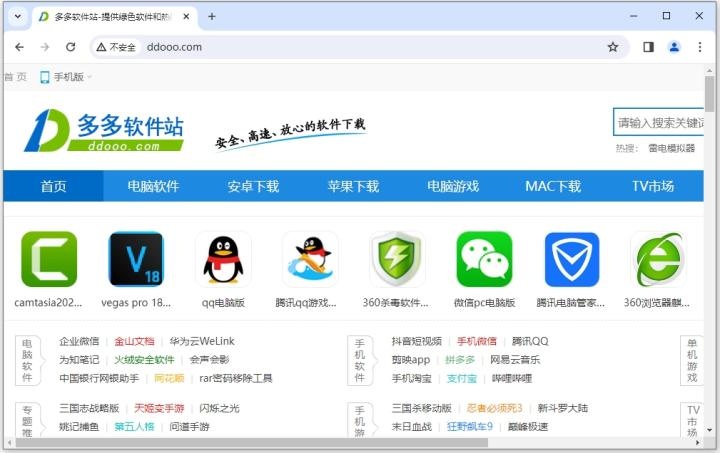720x453 pixels.
Task: Click the 单机游戏 side category label
Action: click(692, 360)
